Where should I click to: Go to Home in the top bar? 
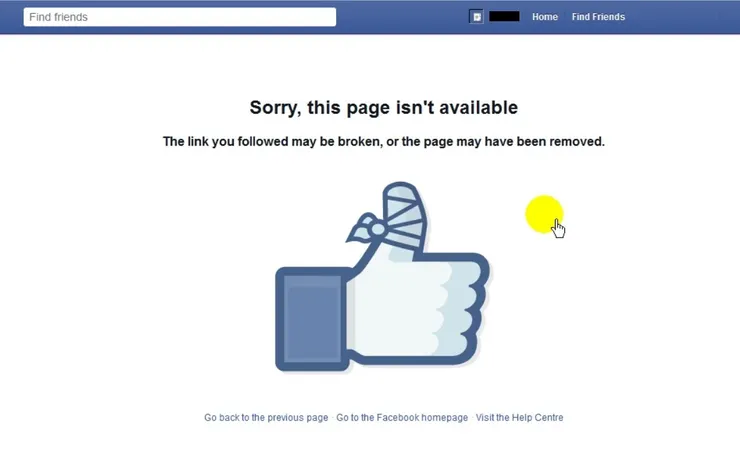pyautogui.click(x=545, y=17)
